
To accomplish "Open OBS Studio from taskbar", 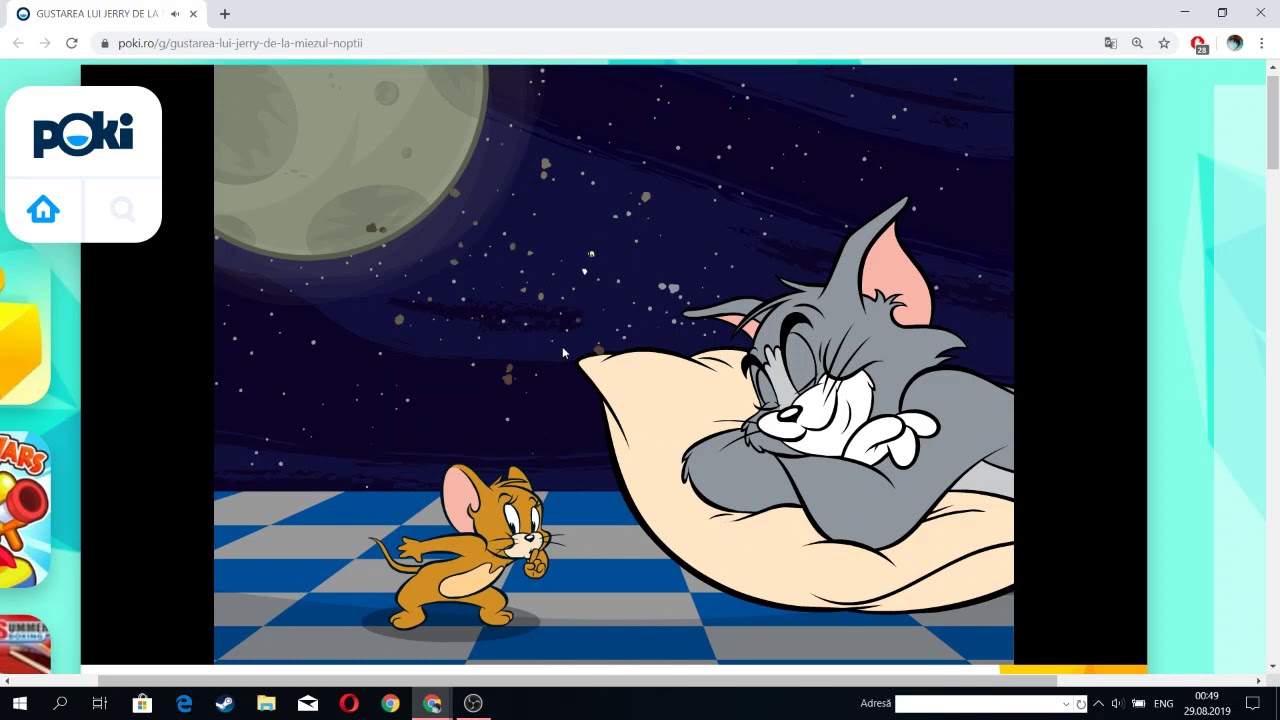I will pyautogui.click(x=473, y=703).
